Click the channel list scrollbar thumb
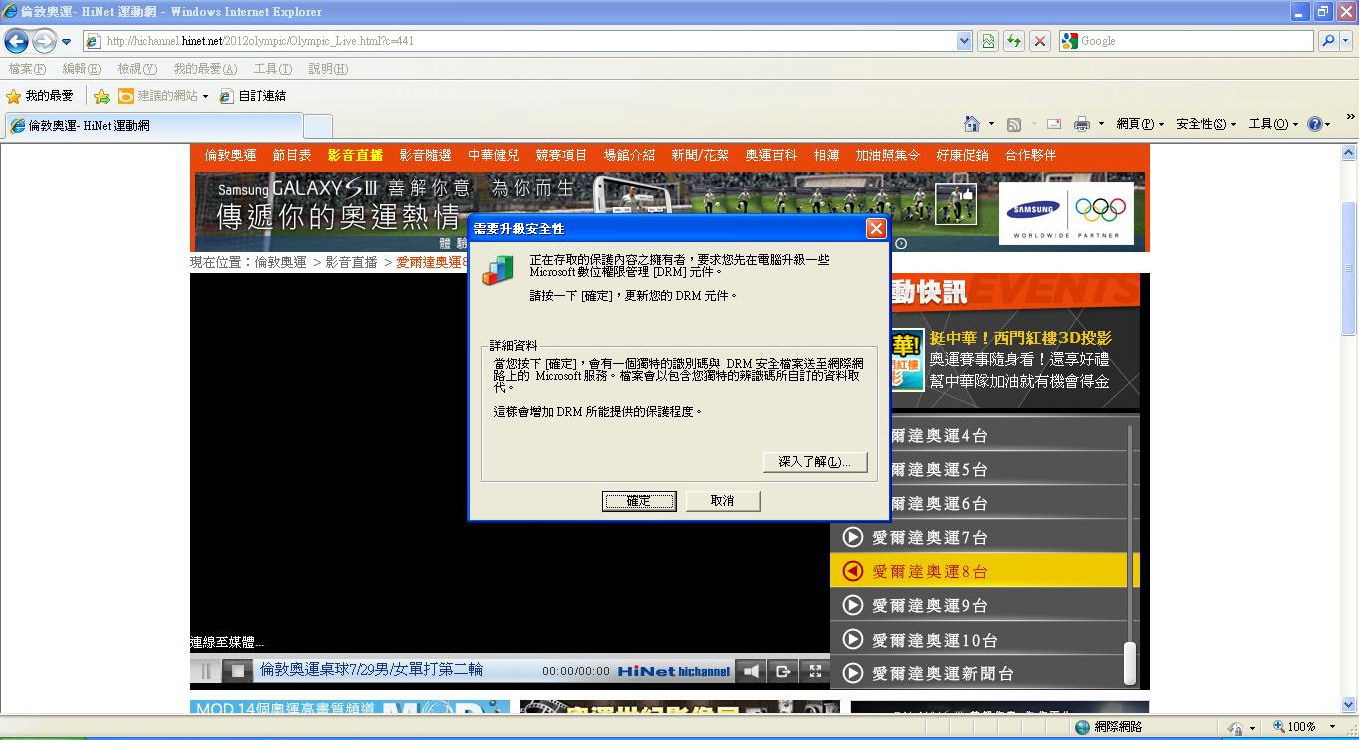The image size is (1359, 740). point(1130,663)
